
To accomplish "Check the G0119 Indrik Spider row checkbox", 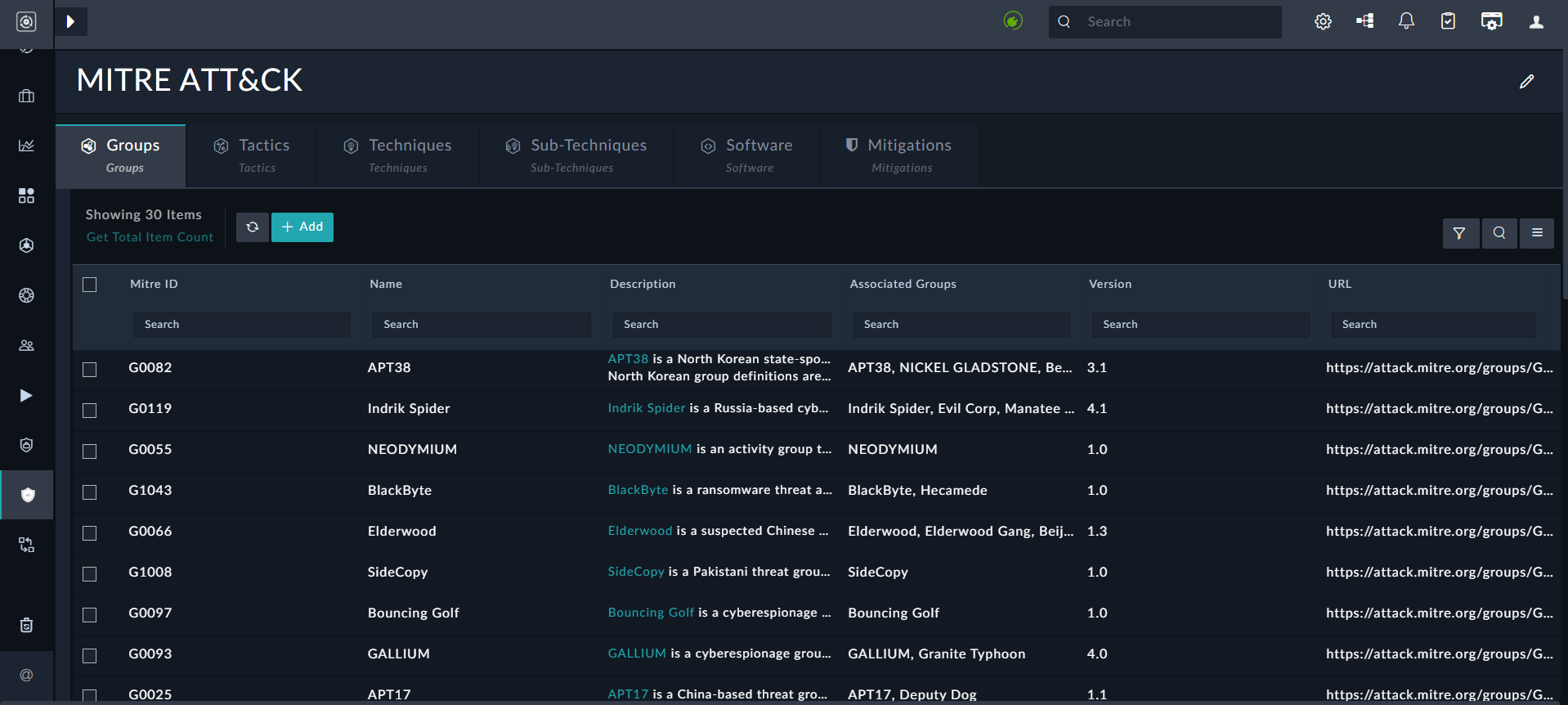I will (90, 411).
